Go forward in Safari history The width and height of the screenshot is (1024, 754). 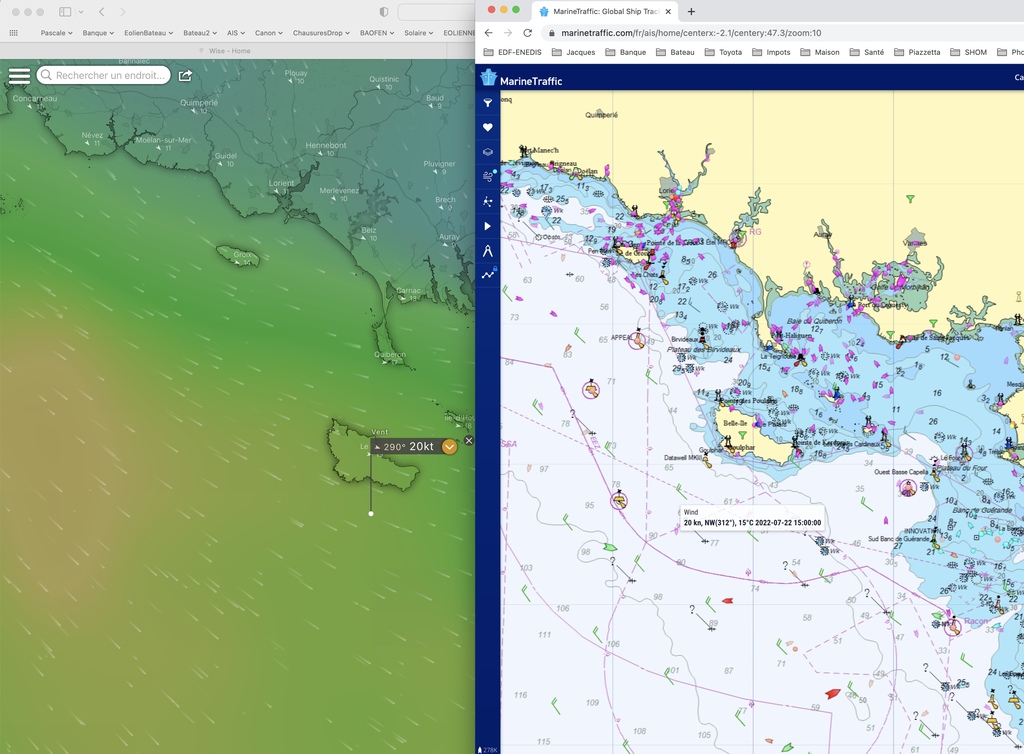click(122, 12)
